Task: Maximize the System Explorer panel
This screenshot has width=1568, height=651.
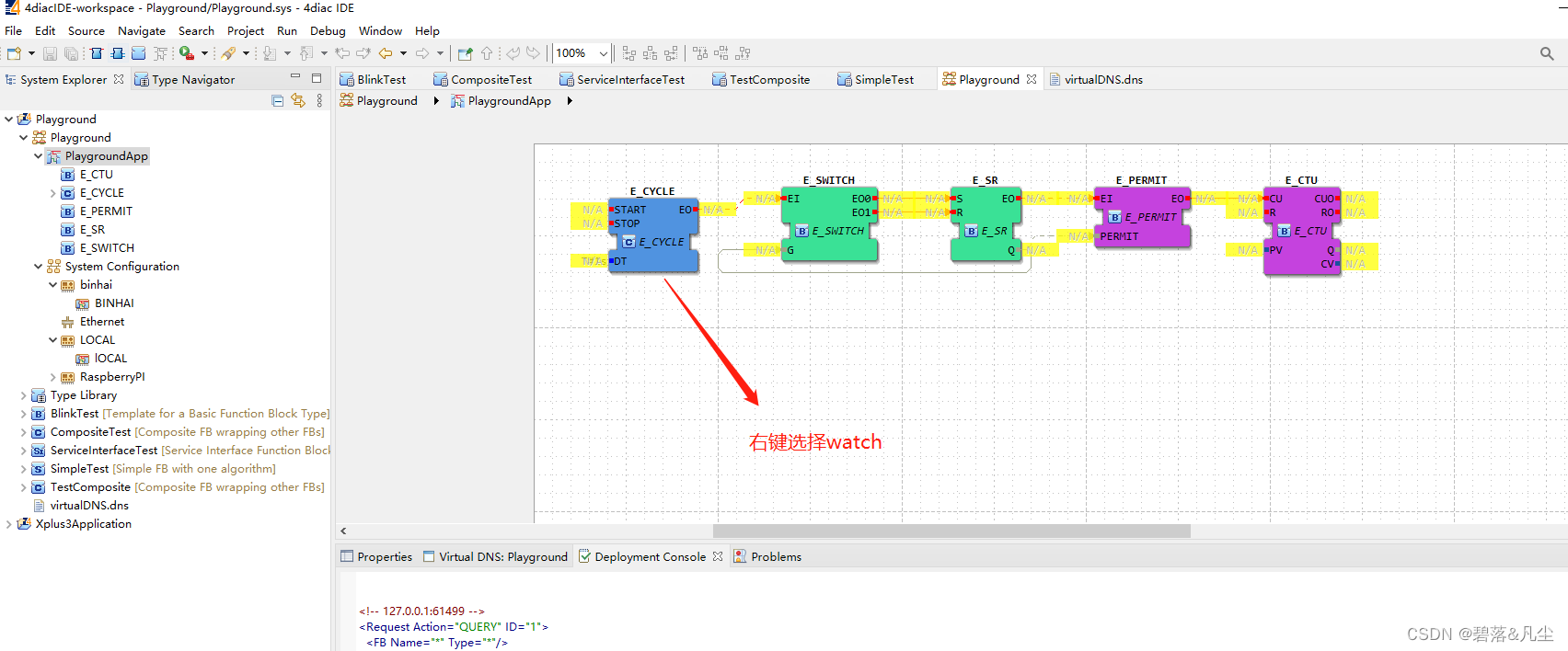Action: 317,78
